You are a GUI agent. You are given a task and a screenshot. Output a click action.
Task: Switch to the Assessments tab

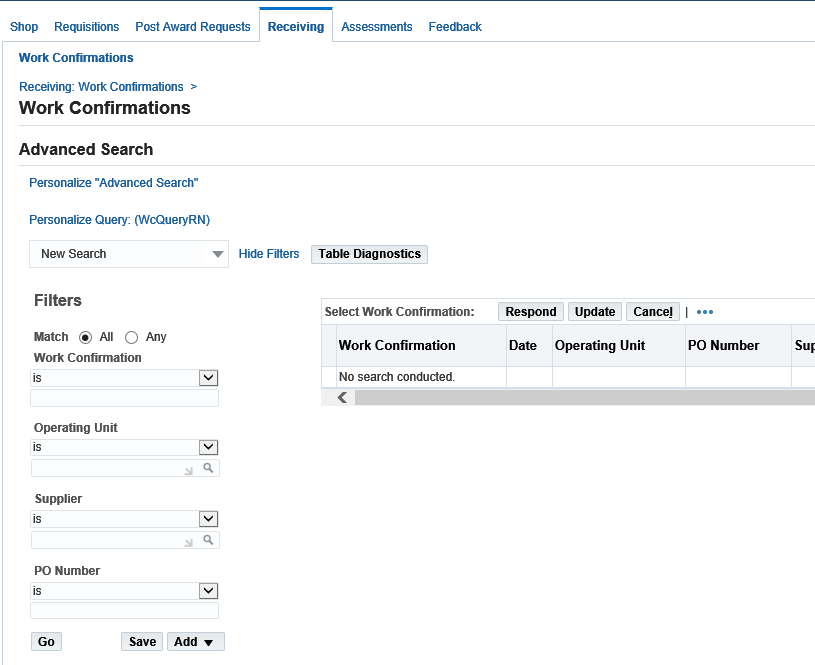click(376, 27)
